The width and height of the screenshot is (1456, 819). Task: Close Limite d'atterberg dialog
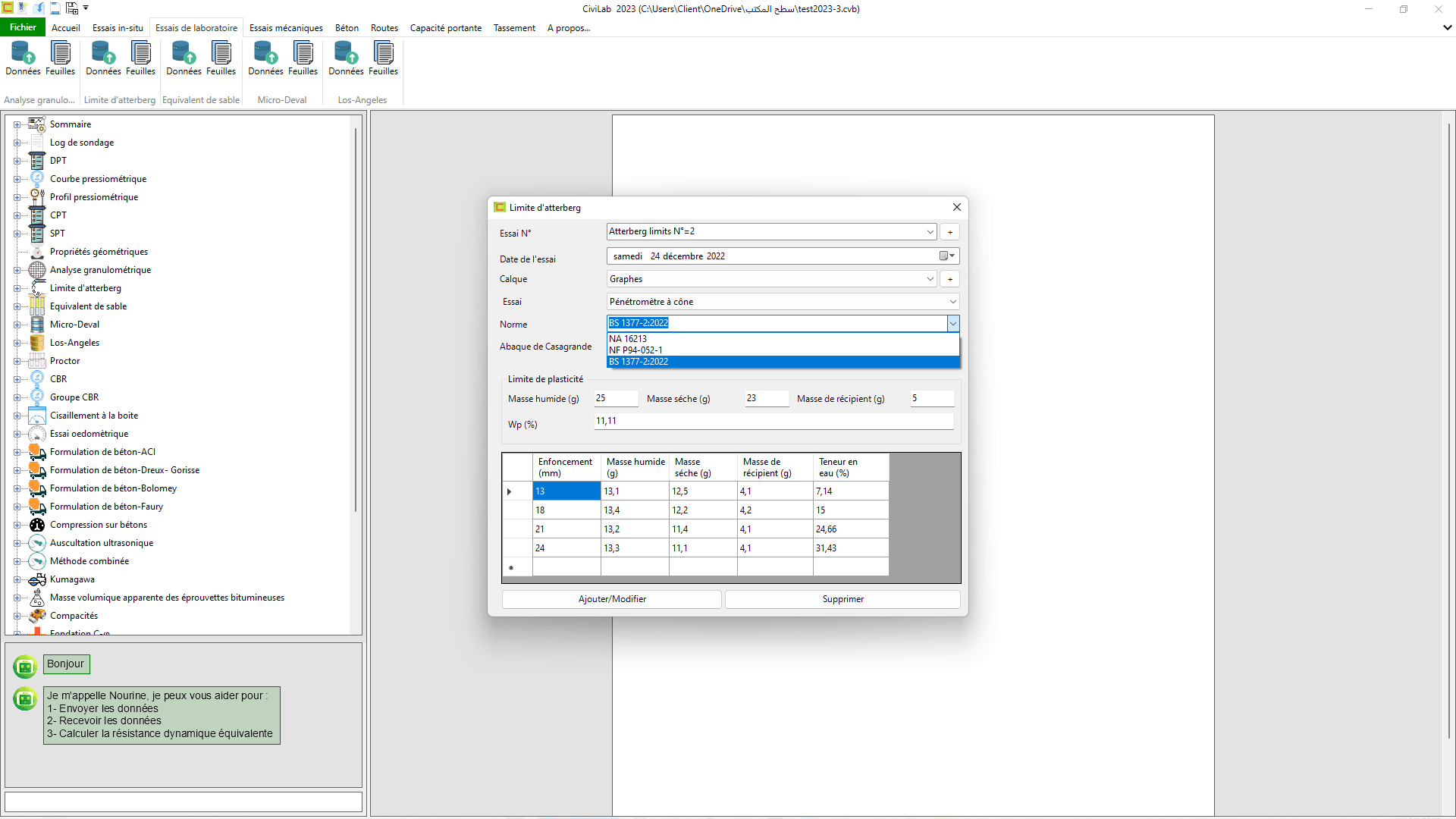point(956,207)
